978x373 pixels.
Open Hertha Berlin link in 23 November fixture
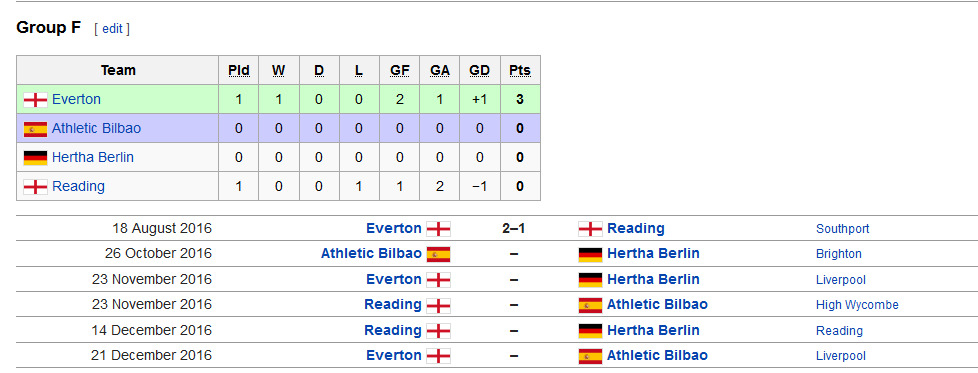click(653, 279)
